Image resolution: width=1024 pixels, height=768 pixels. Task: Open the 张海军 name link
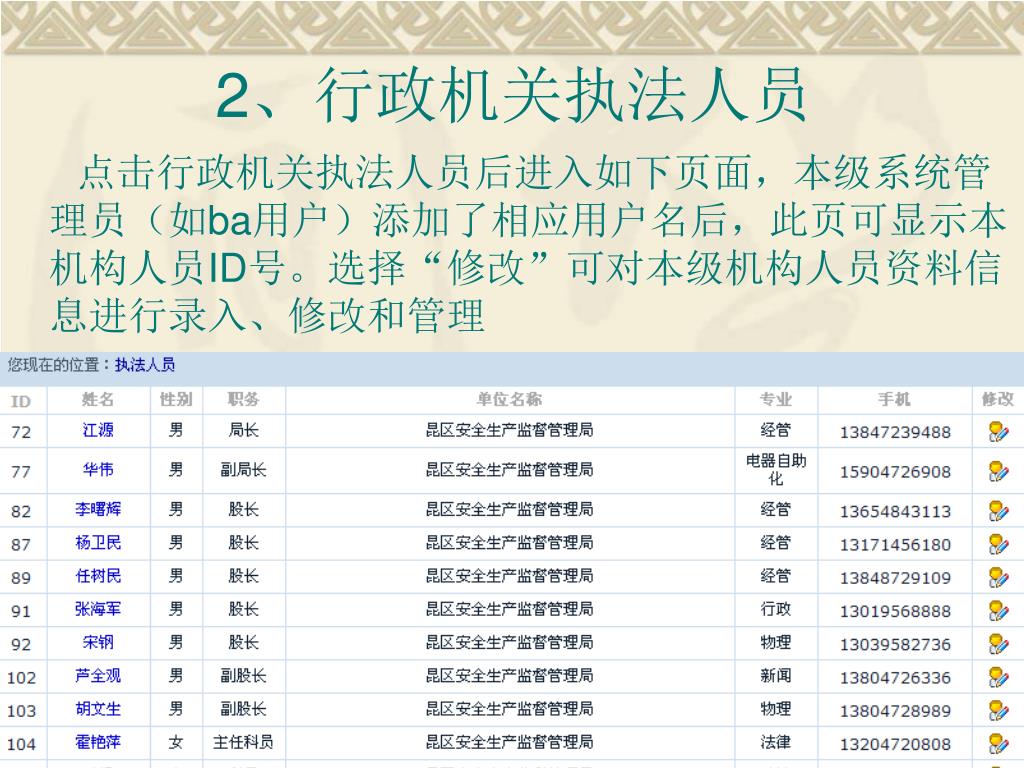pyautogui.click(x=98, y=609)
